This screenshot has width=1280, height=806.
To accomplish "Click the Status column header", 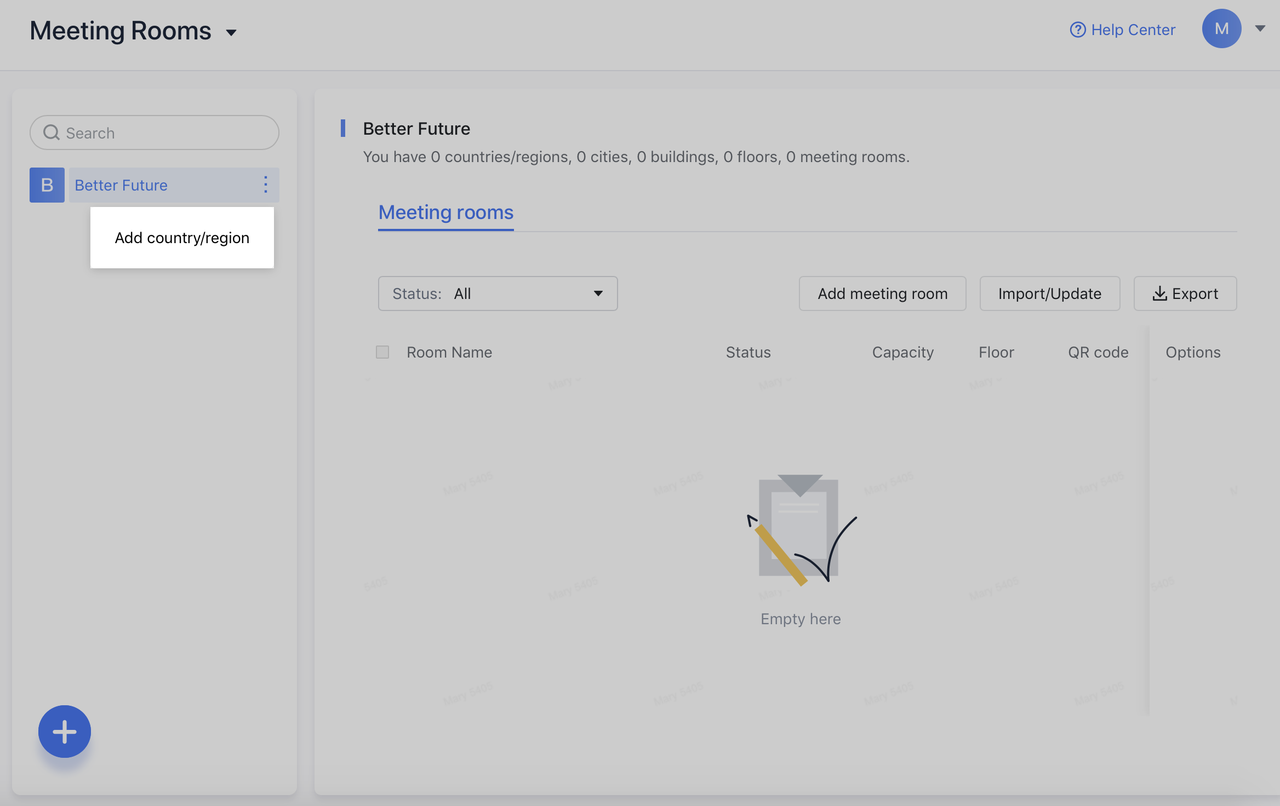I will (x=748, y=352).
